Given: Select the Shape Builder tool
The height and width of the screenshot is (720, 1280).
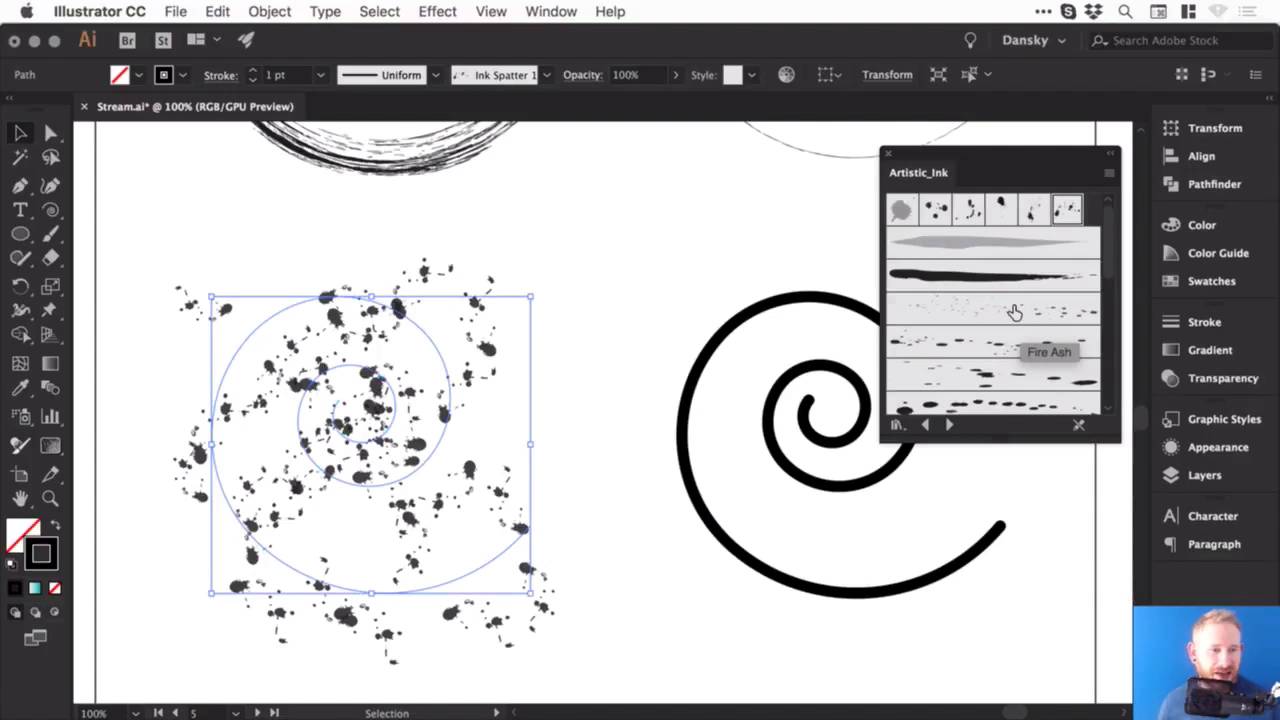Looking at the screenshot, I should 20,335.
